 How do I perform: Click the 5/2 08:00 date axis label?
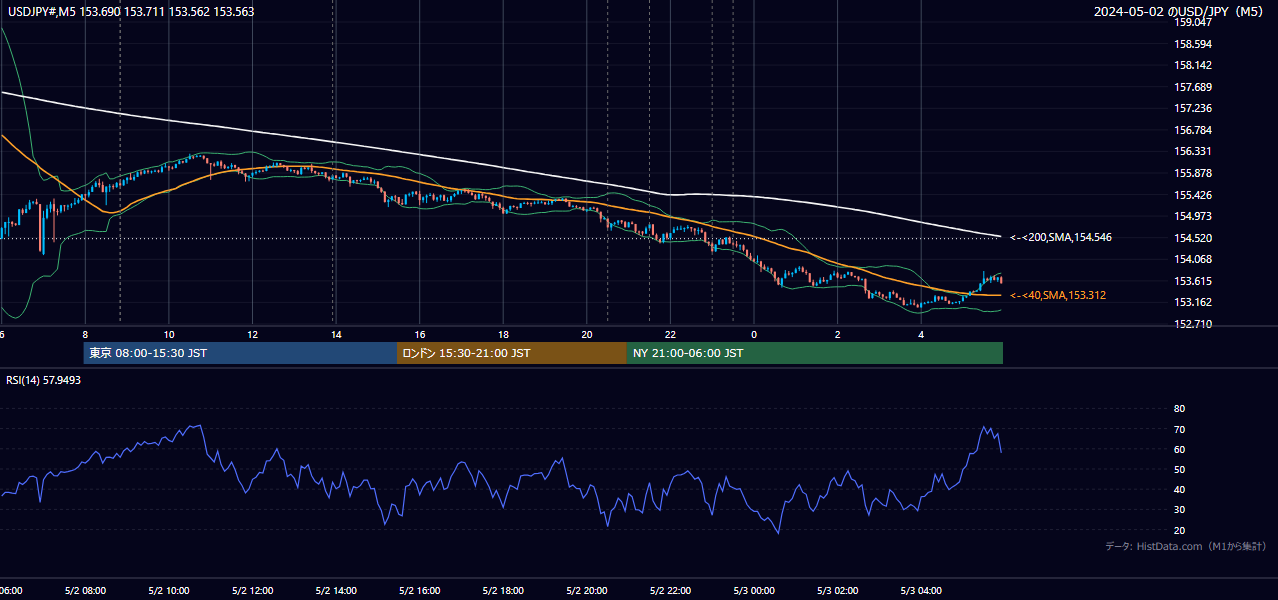85,591
